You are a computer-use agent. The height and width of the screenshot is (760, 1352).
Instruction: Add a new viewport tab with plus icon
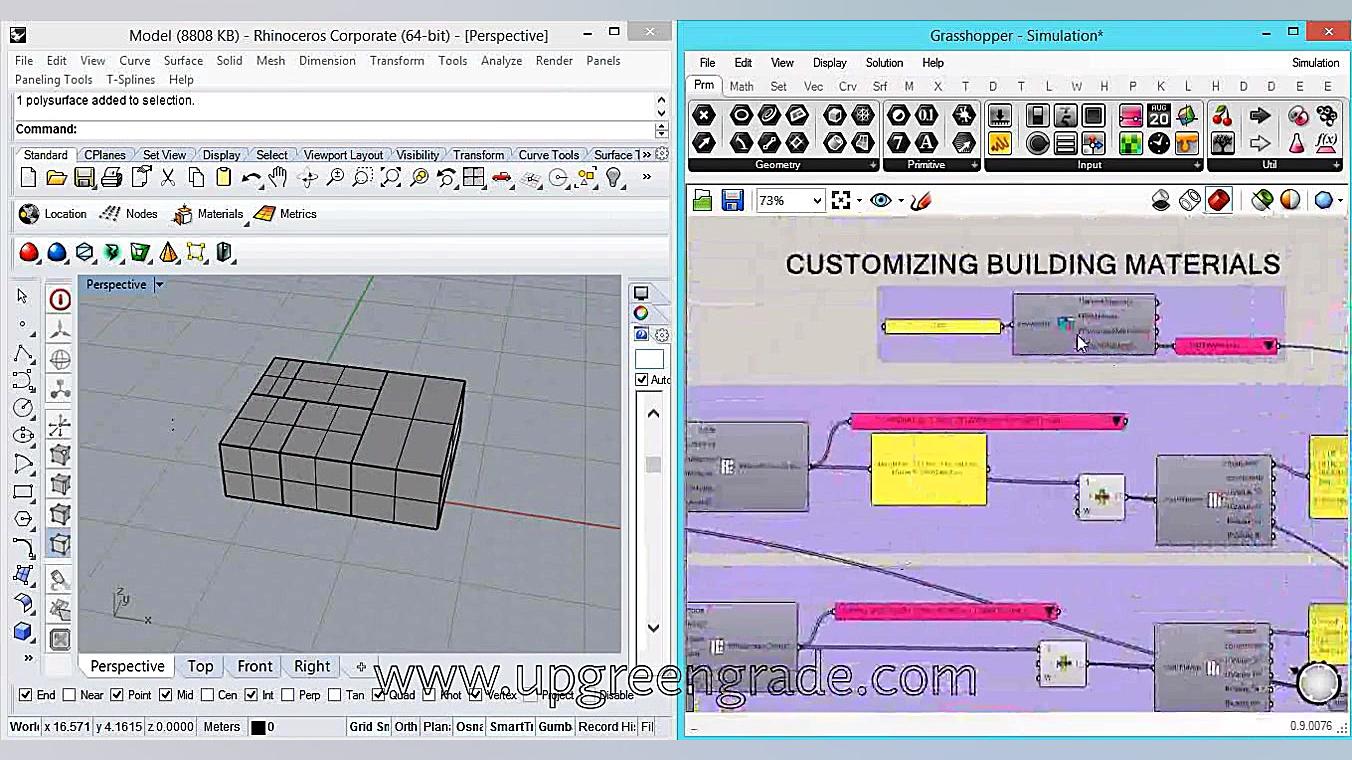click(x=361, y=667)
